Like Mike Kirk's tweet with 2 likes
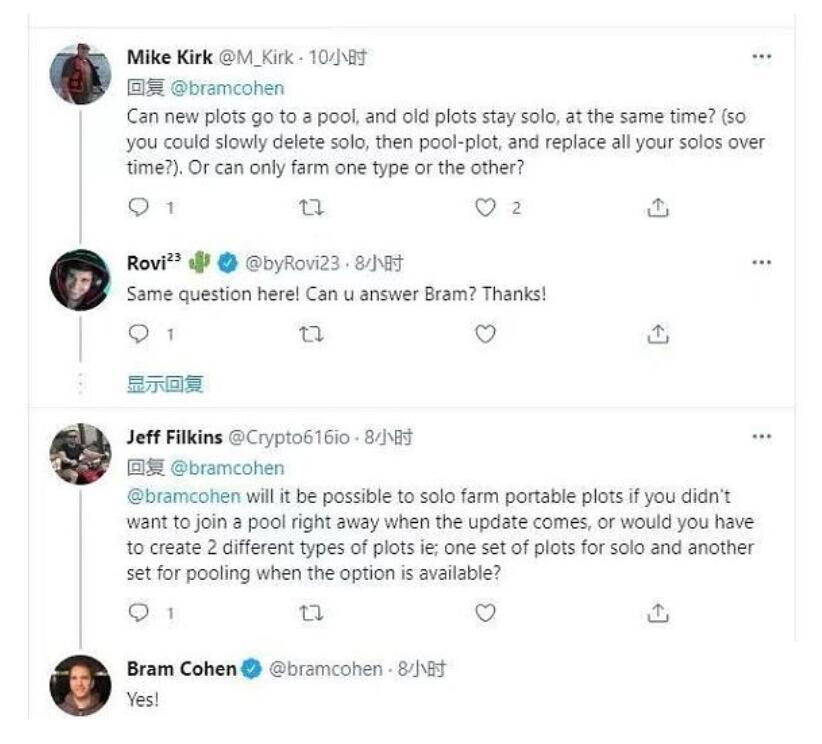 [x=485, y=208]
